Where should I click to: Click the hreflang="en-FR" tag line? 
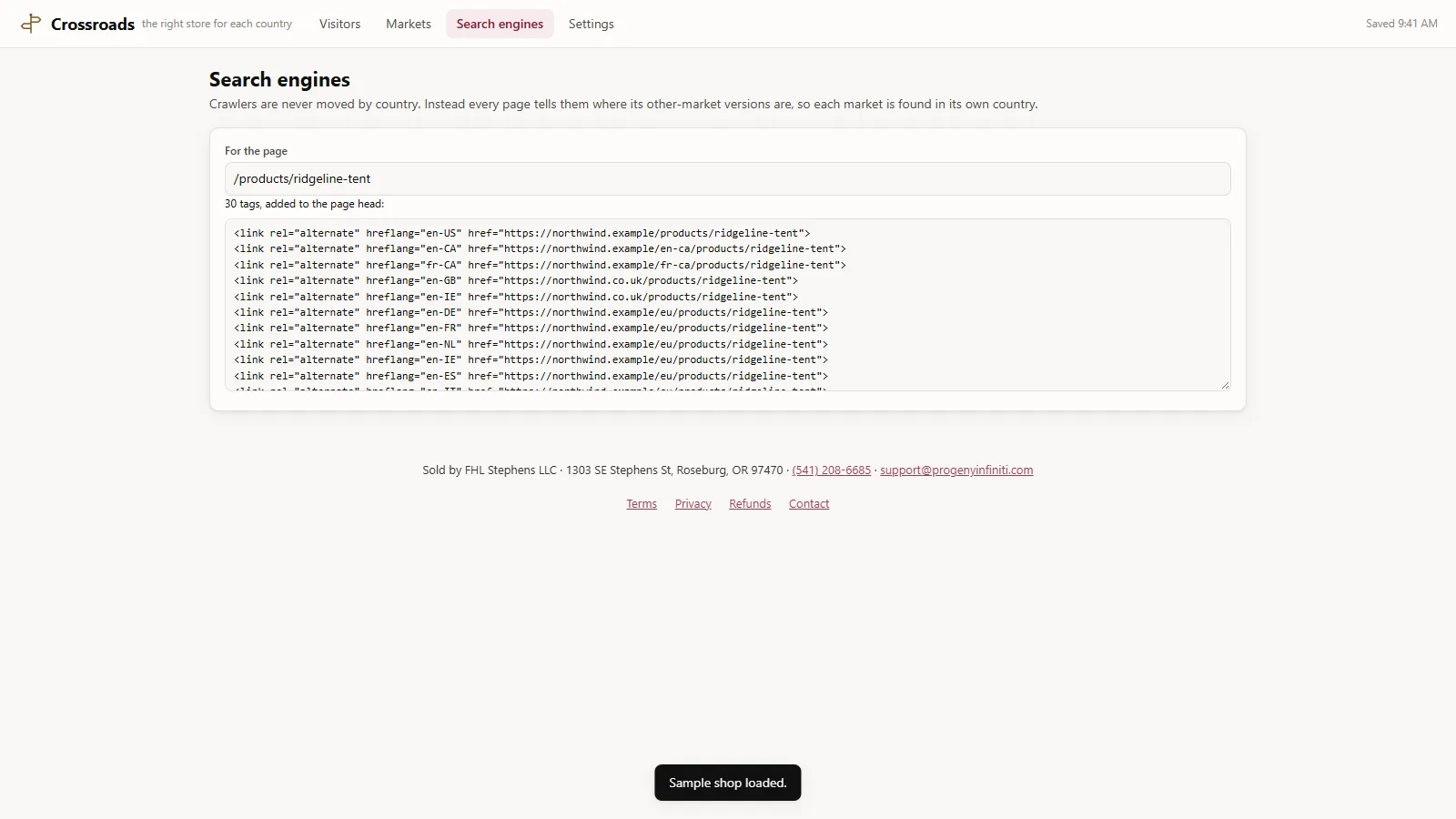coord(531,328)
